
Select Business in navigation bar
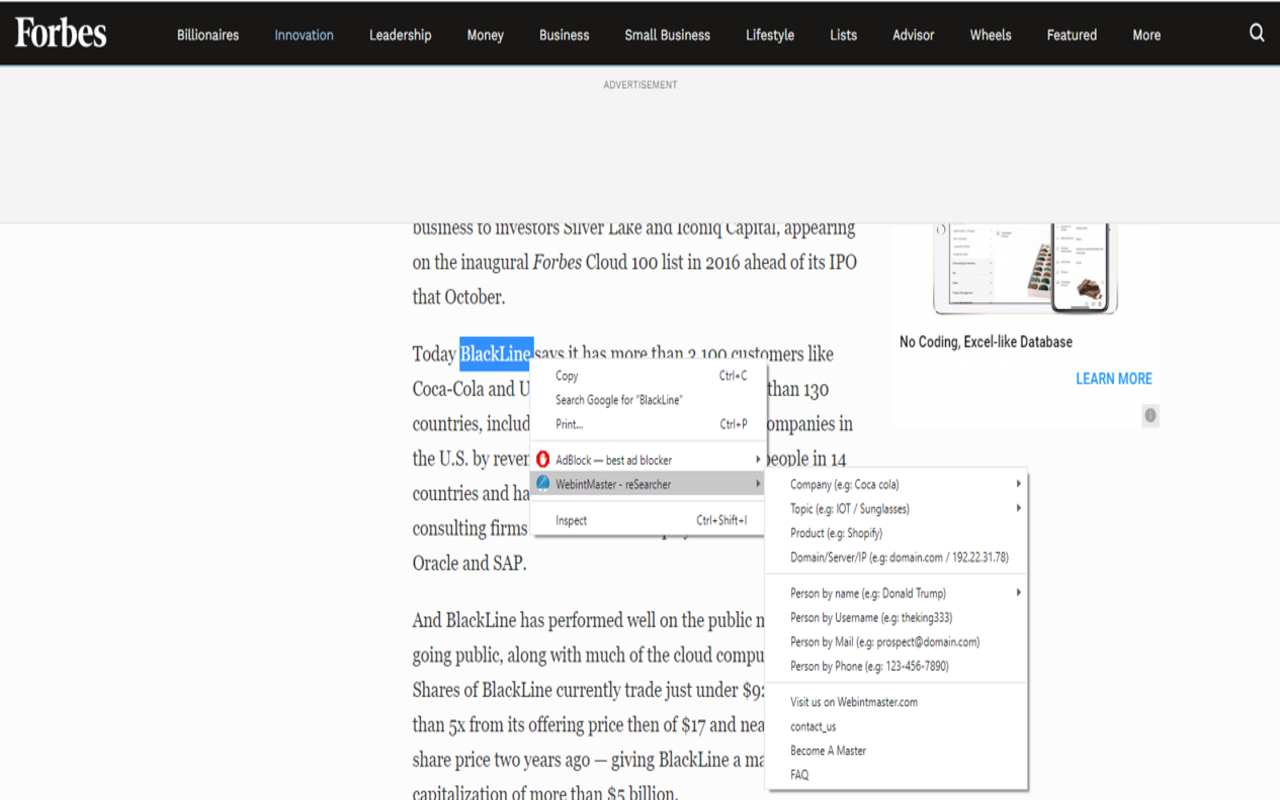pos(564,35)
